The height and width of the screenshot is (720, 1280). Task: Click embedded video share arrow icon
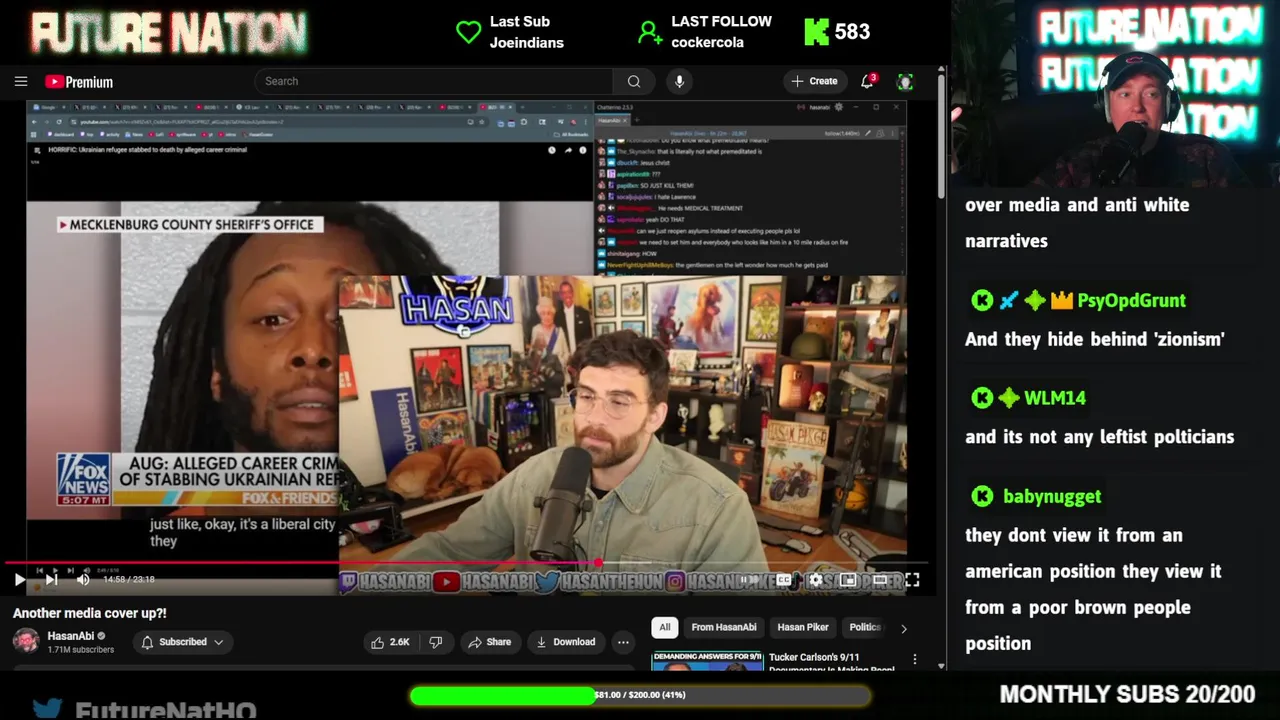click(x=568, y=150)
